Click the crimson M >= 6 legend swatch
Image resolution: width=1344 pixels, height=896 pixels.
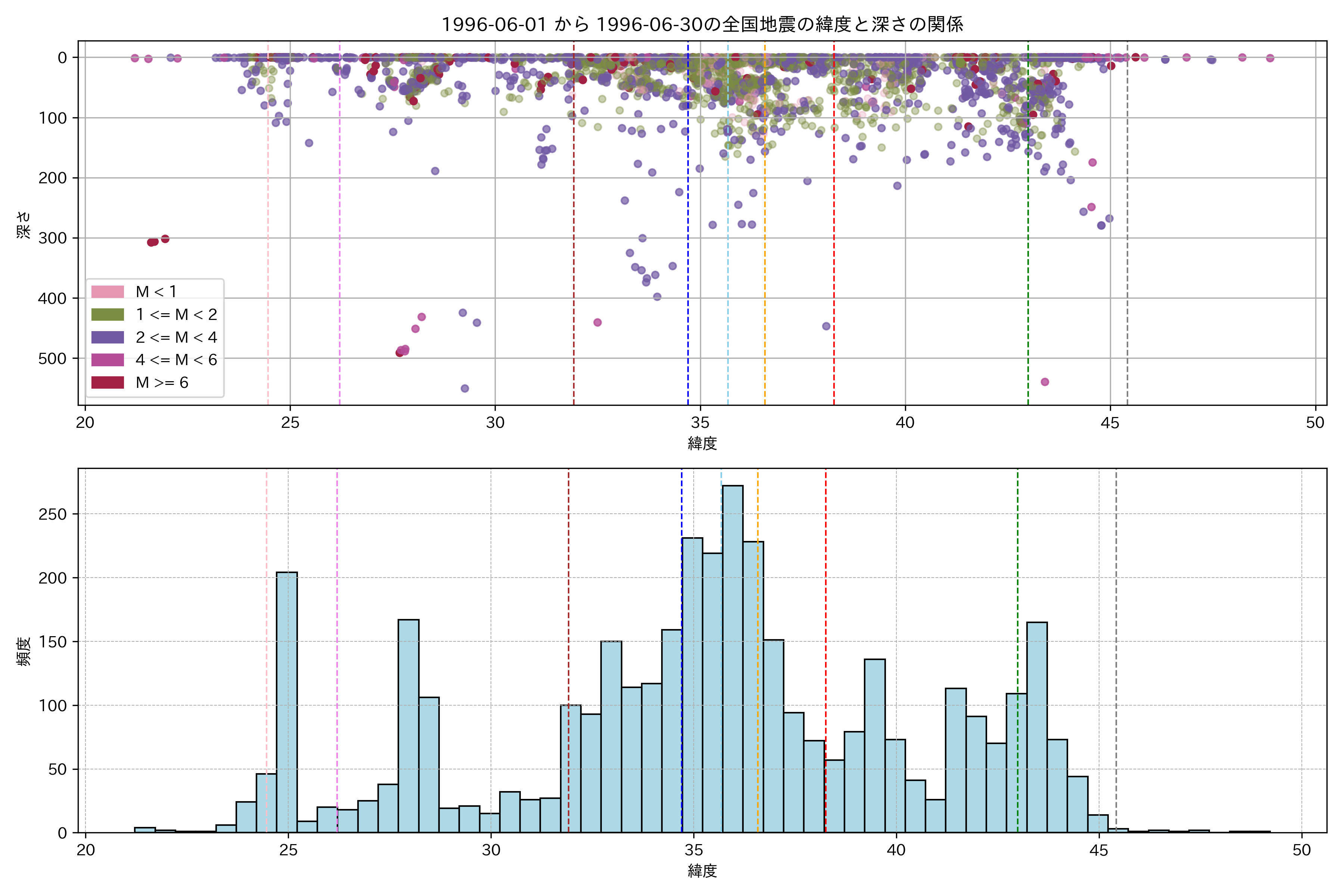(108, 382)
